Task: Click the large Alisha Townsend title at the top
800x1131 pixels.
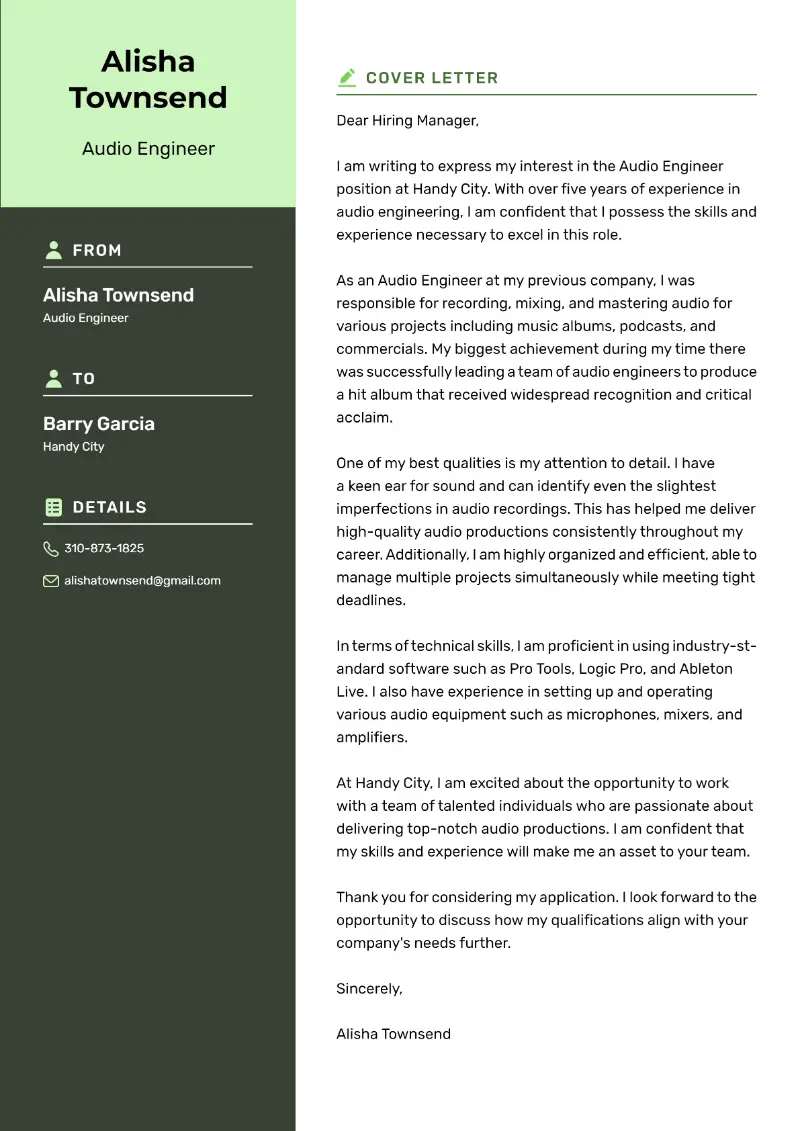Action: pyautogui.click(x=148, y=79)
